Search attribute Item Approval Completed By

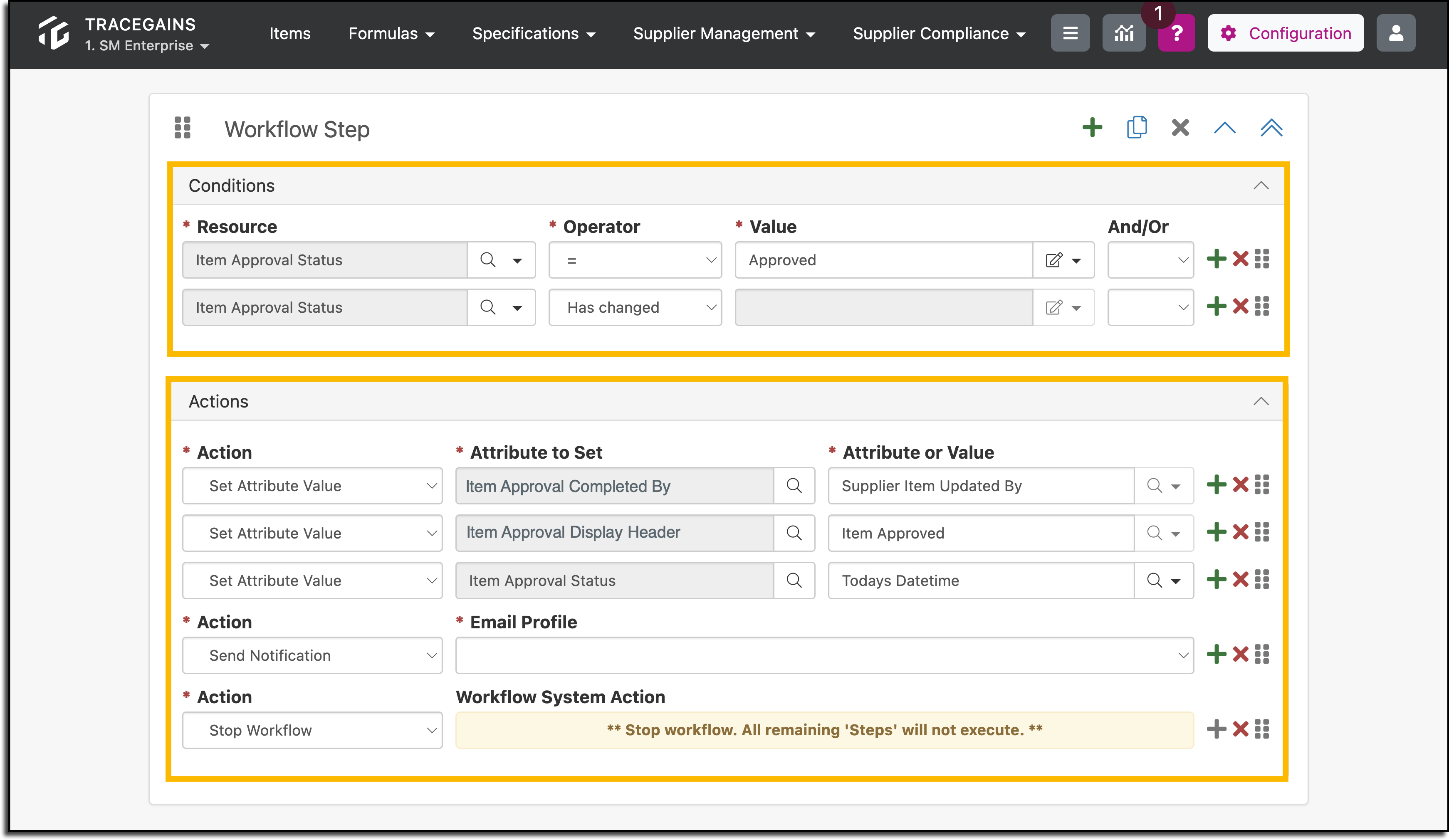point(794,486)
